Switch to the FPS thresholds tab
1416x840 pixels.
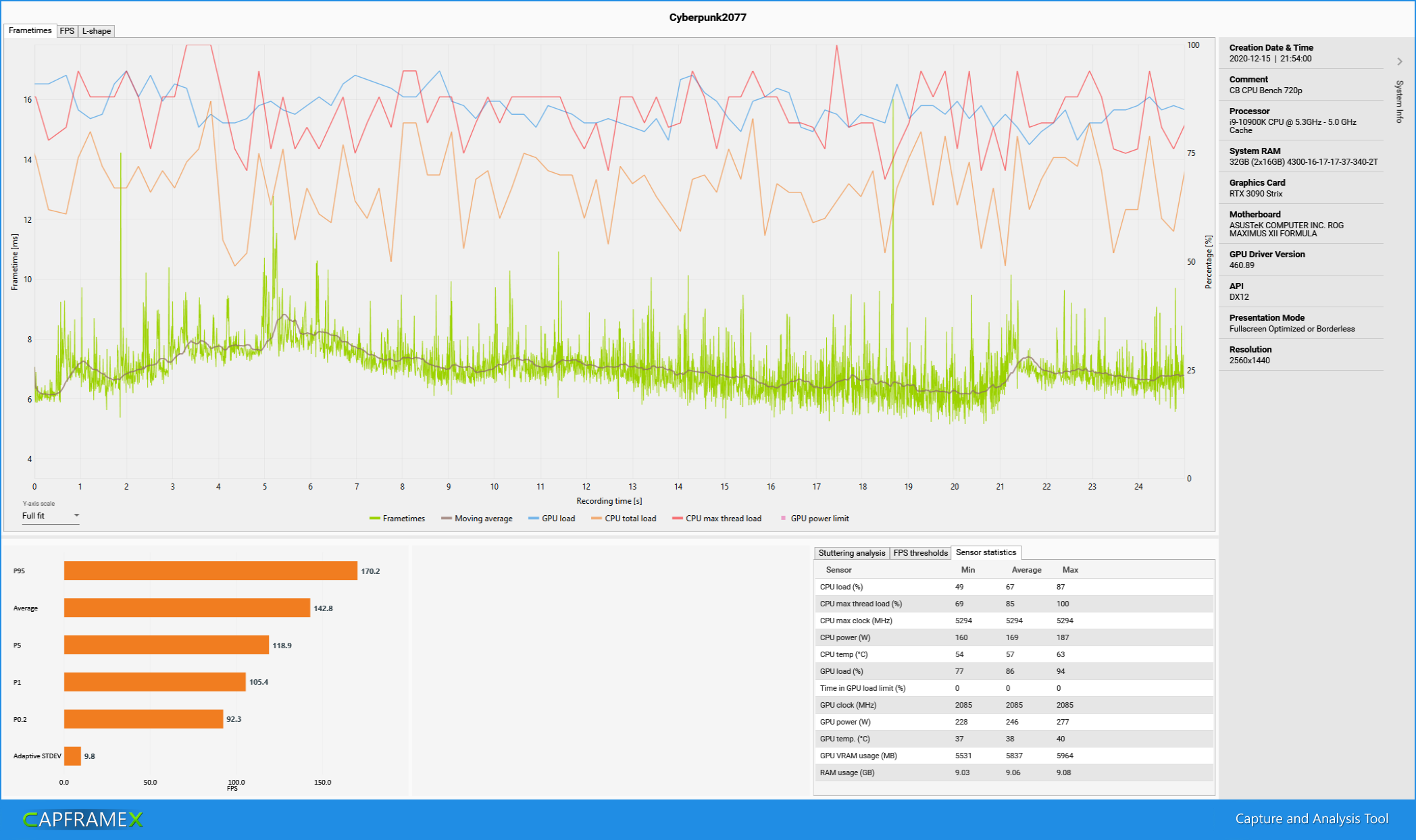click(x=920, y=553)
